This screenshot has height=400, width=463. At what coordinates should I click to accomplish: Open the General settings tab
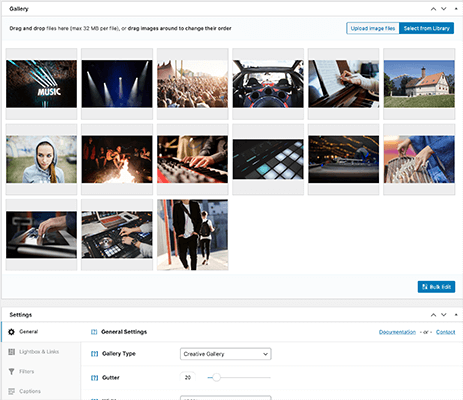[x=41, y=332]
